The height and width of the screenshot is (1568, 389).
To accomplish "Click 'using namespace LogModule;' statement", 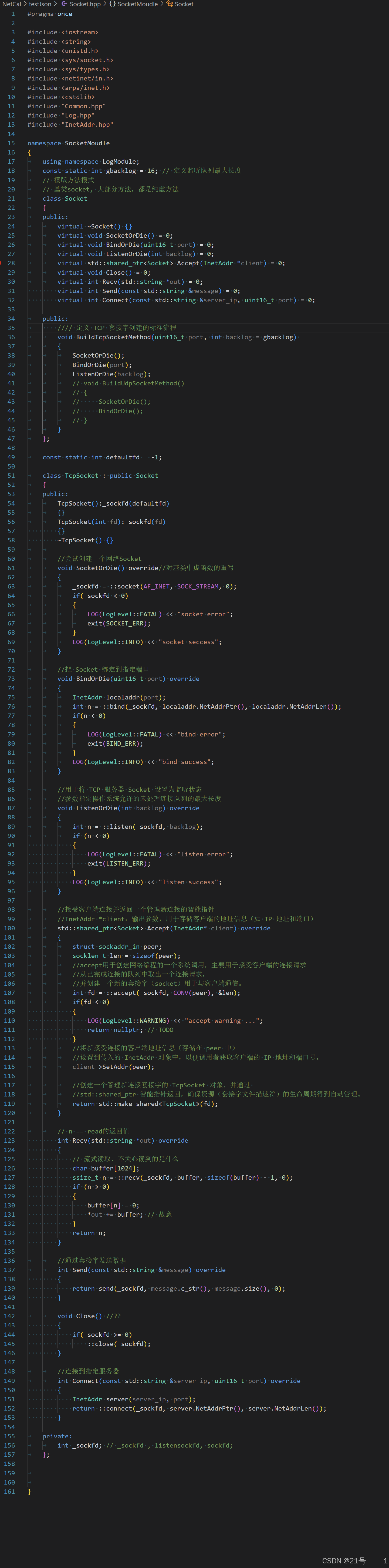I will pos(91,162).
